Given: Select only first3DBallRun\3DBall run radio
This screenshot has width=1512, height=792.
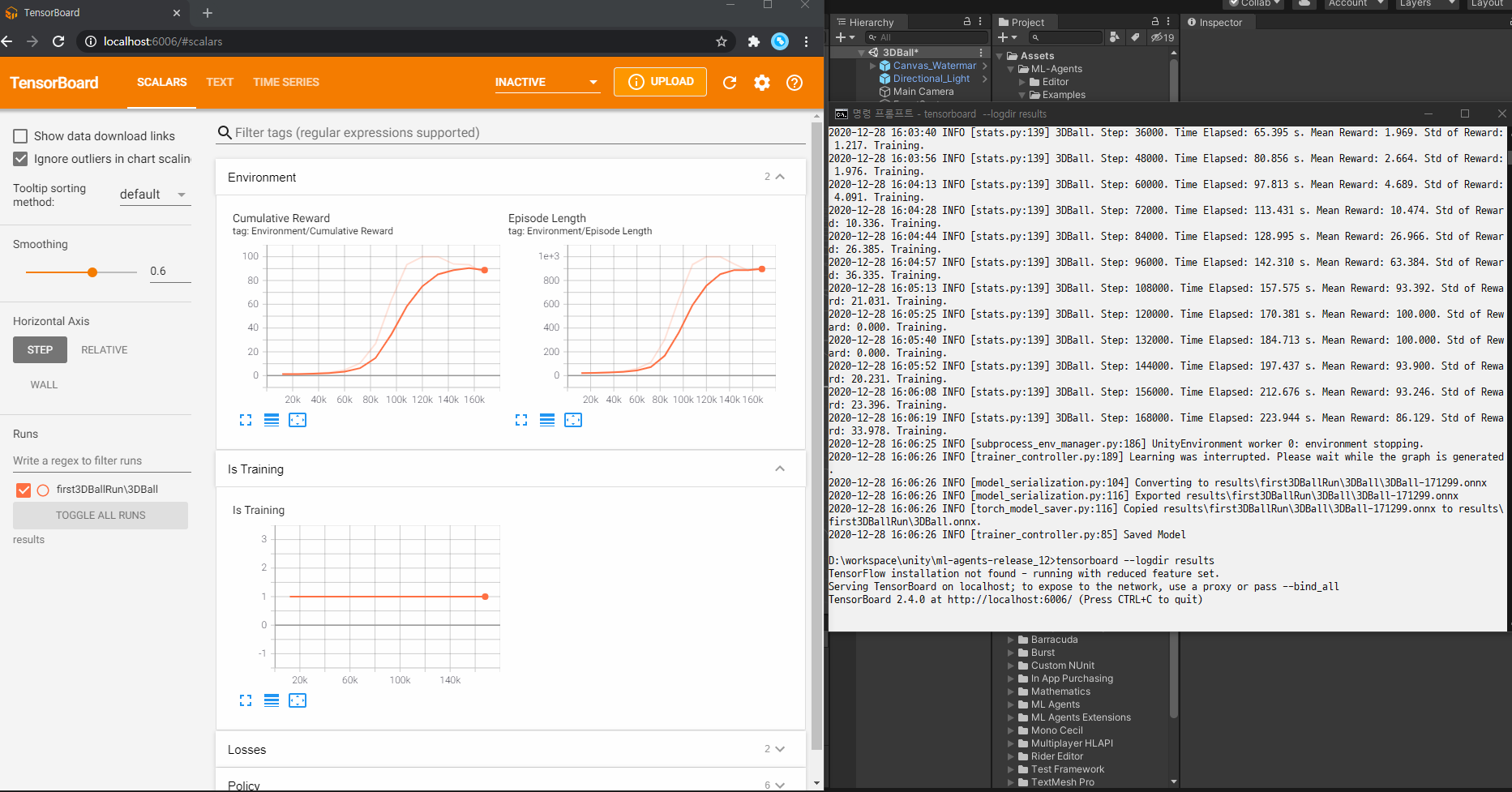Looking at the screenshot, I should [43, 490].
